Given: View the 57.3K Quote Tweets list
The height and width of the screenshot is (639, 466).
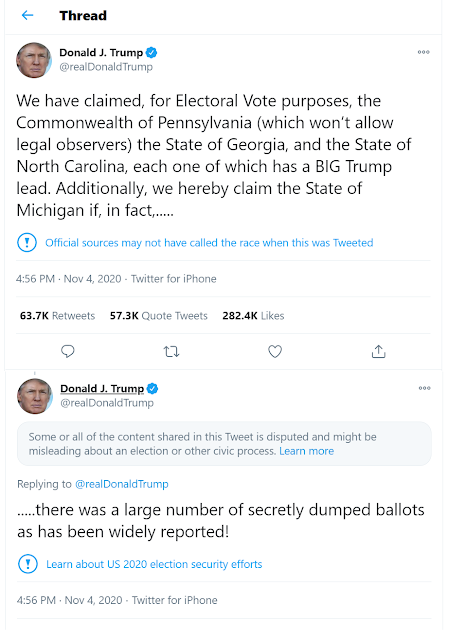Looking at the screenshot, I should click(x=159, y=316).
